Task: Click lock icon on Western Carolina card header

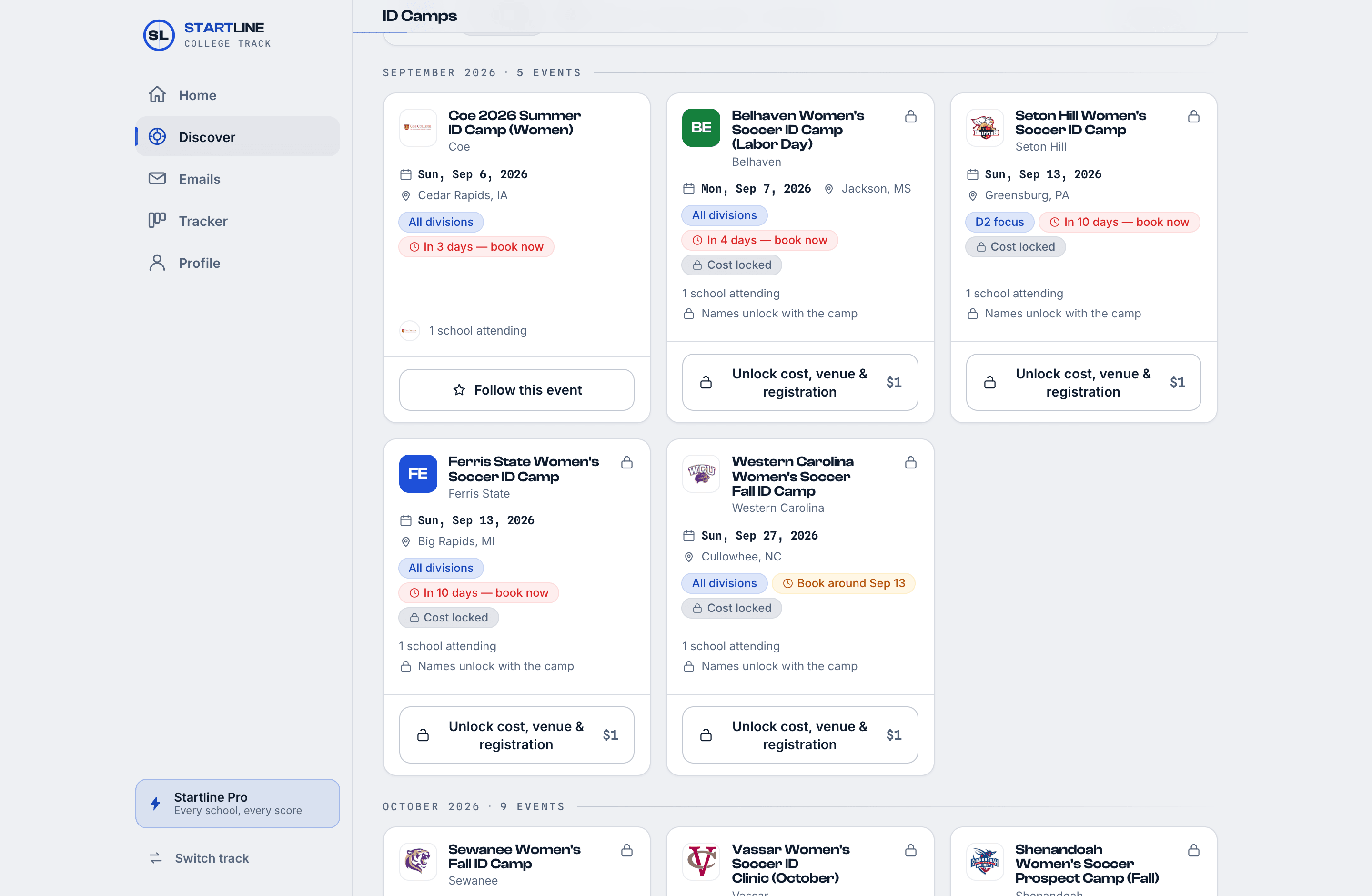Action: click(x=911, y=462)
